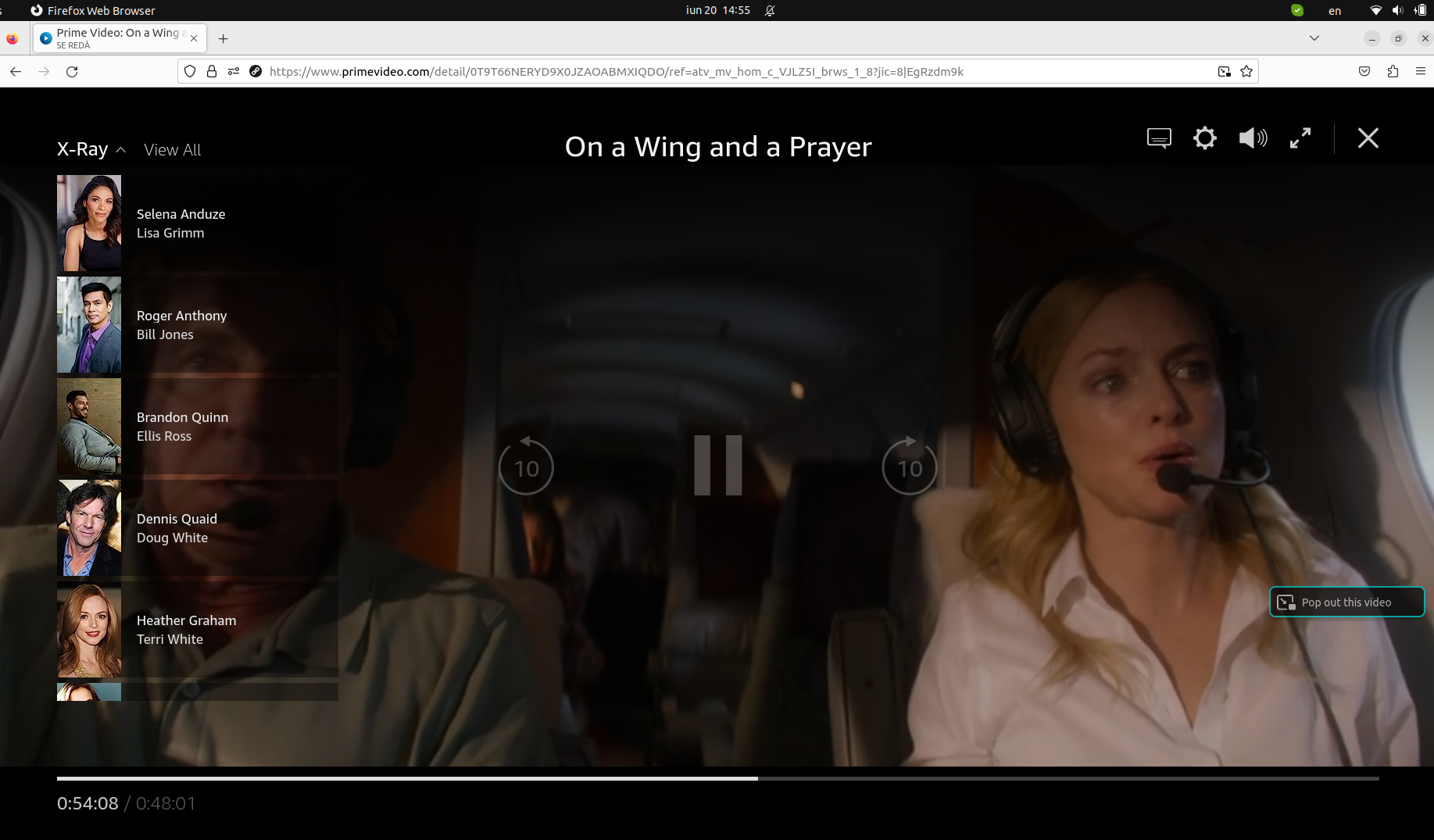Toggle bookmark with the star icon
Image resolution: width=1434 pixels, height=840 pixels.
click(x=1246, y=71)
